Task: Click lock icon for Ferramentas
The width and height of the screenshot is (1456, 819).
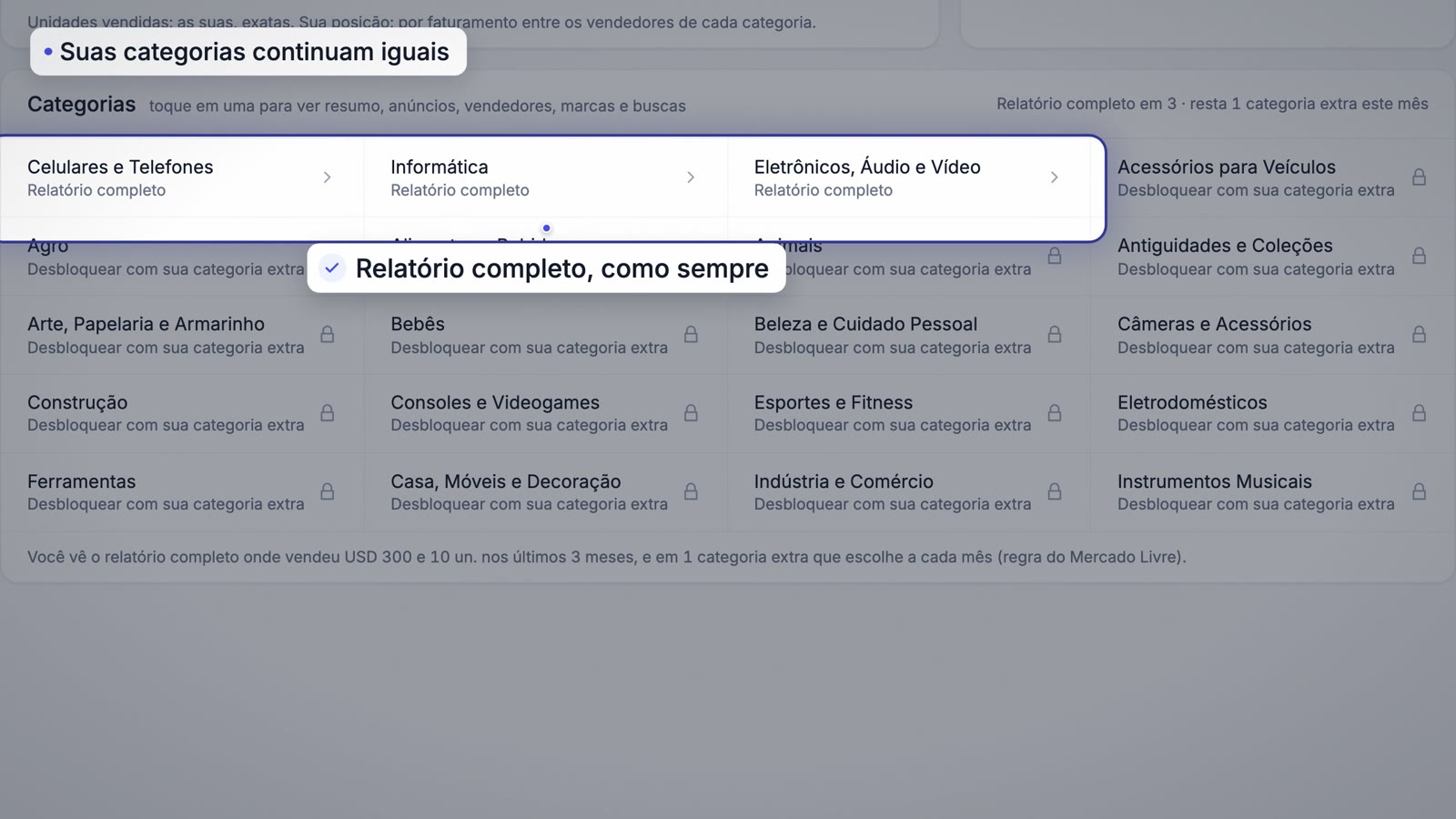Action: tap(327, 491)
